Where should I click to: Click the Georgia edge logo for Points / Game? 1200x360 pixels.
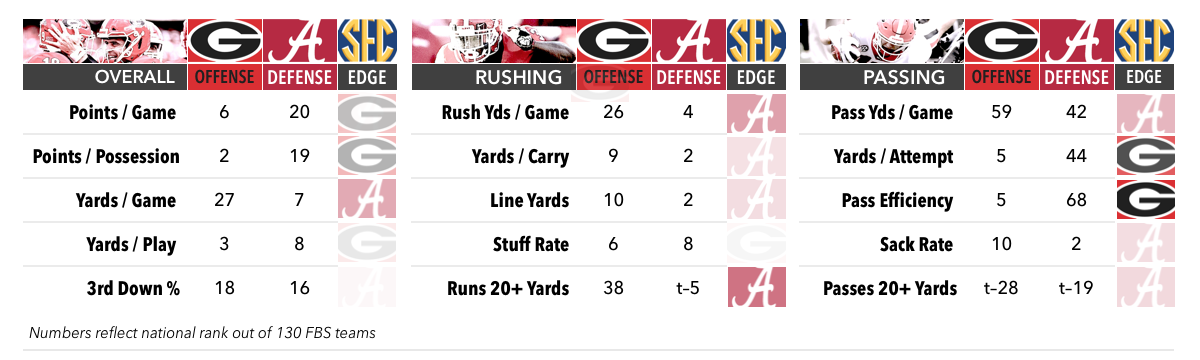(367, 113)
